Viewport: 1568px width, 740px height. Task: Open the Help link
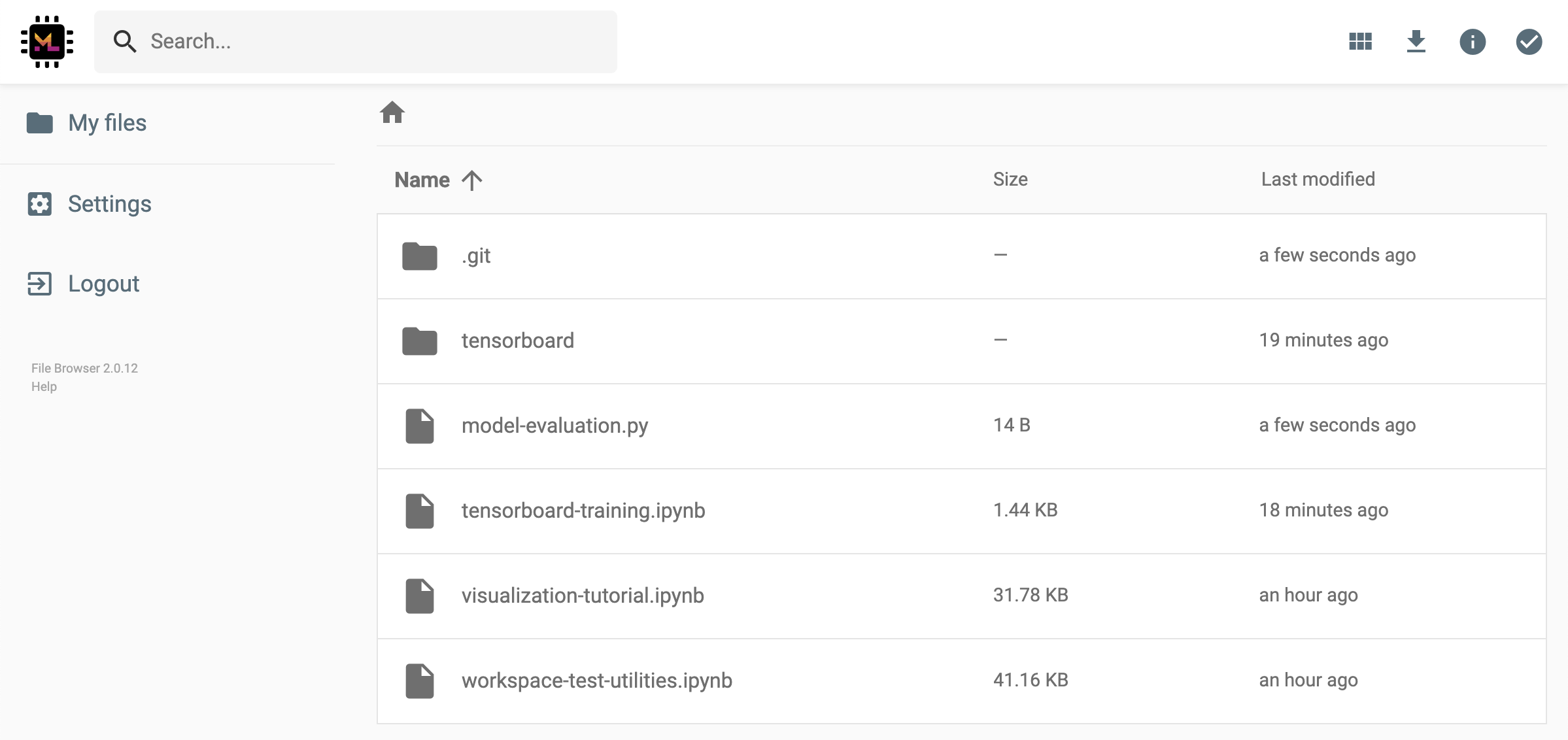44,386
